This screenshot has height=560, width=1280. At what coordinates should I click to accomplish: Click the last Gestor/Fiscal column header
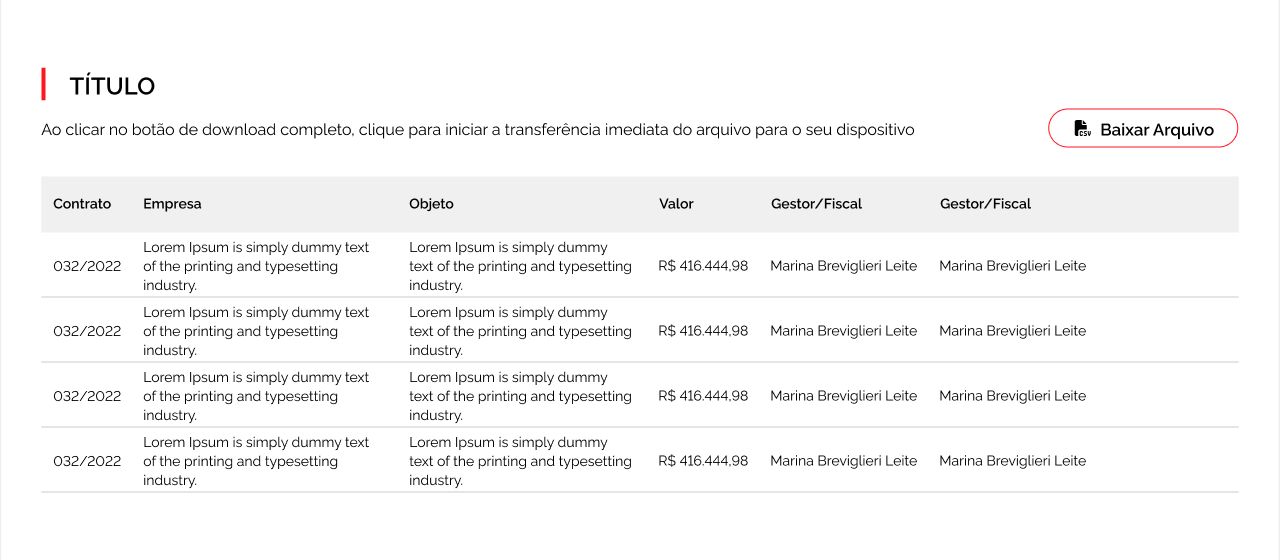tap(985, 204)
